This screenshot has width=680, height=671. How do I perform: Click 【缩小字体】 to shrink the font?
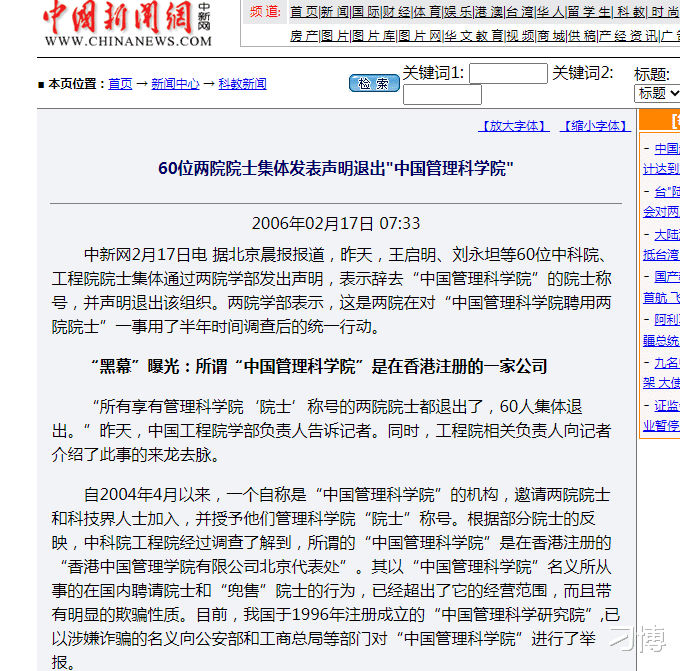(x=595, y=126)
